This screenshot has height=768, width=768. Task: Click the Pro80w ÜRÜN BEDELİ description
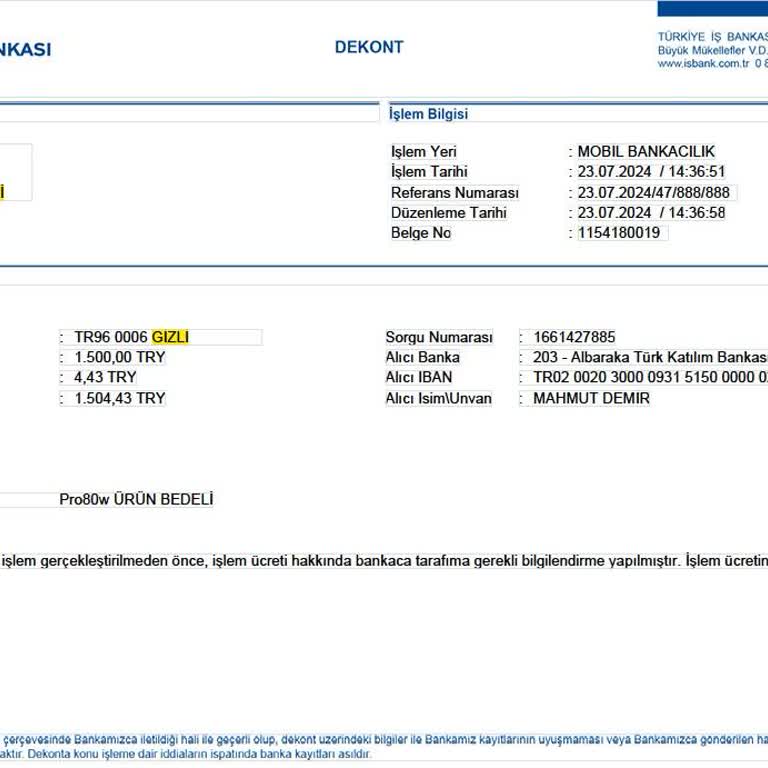click(136, 499)
